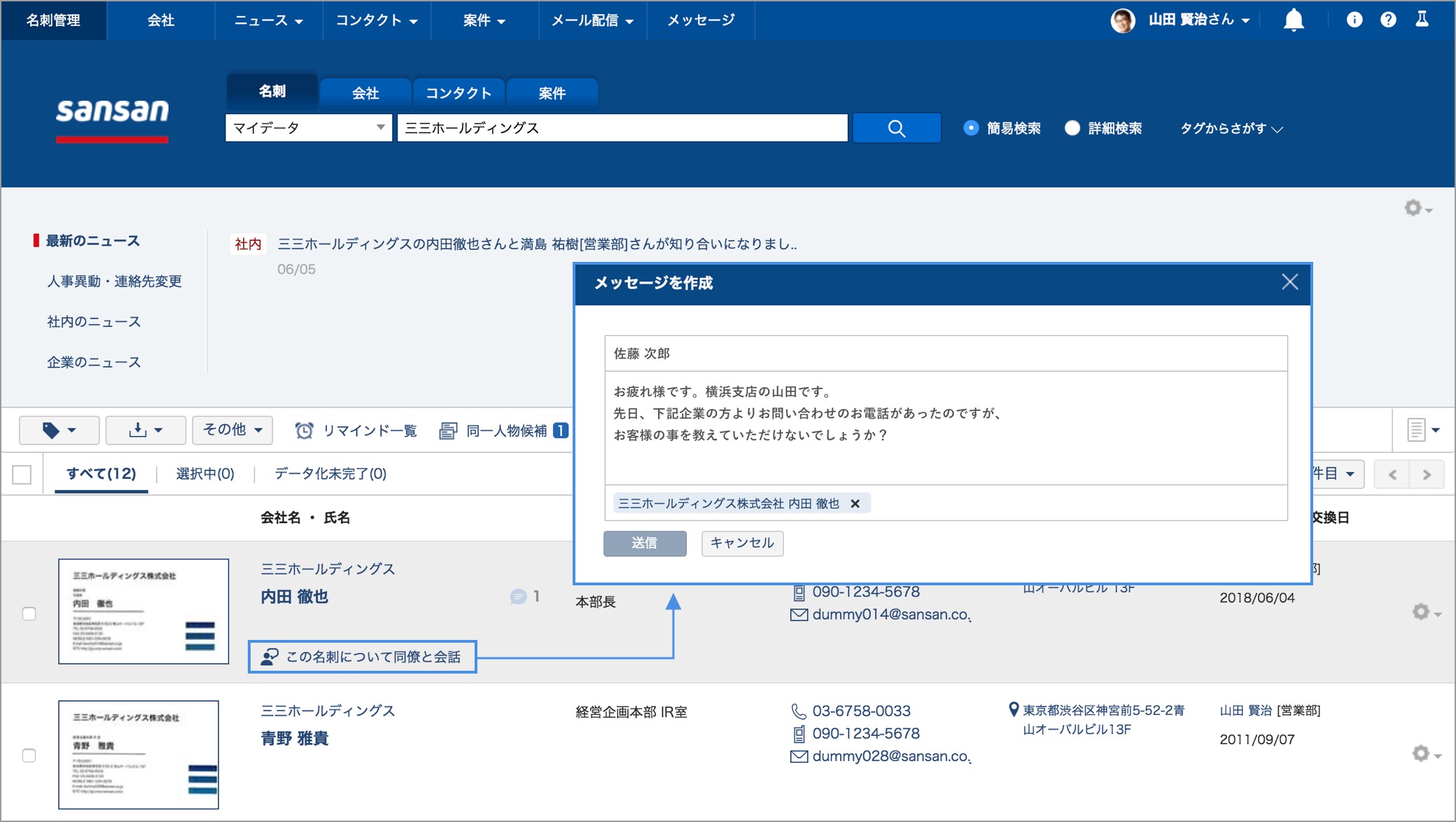
Task: Remove the 内田 徹也 card attachment tag
Action: click(855, 503)
